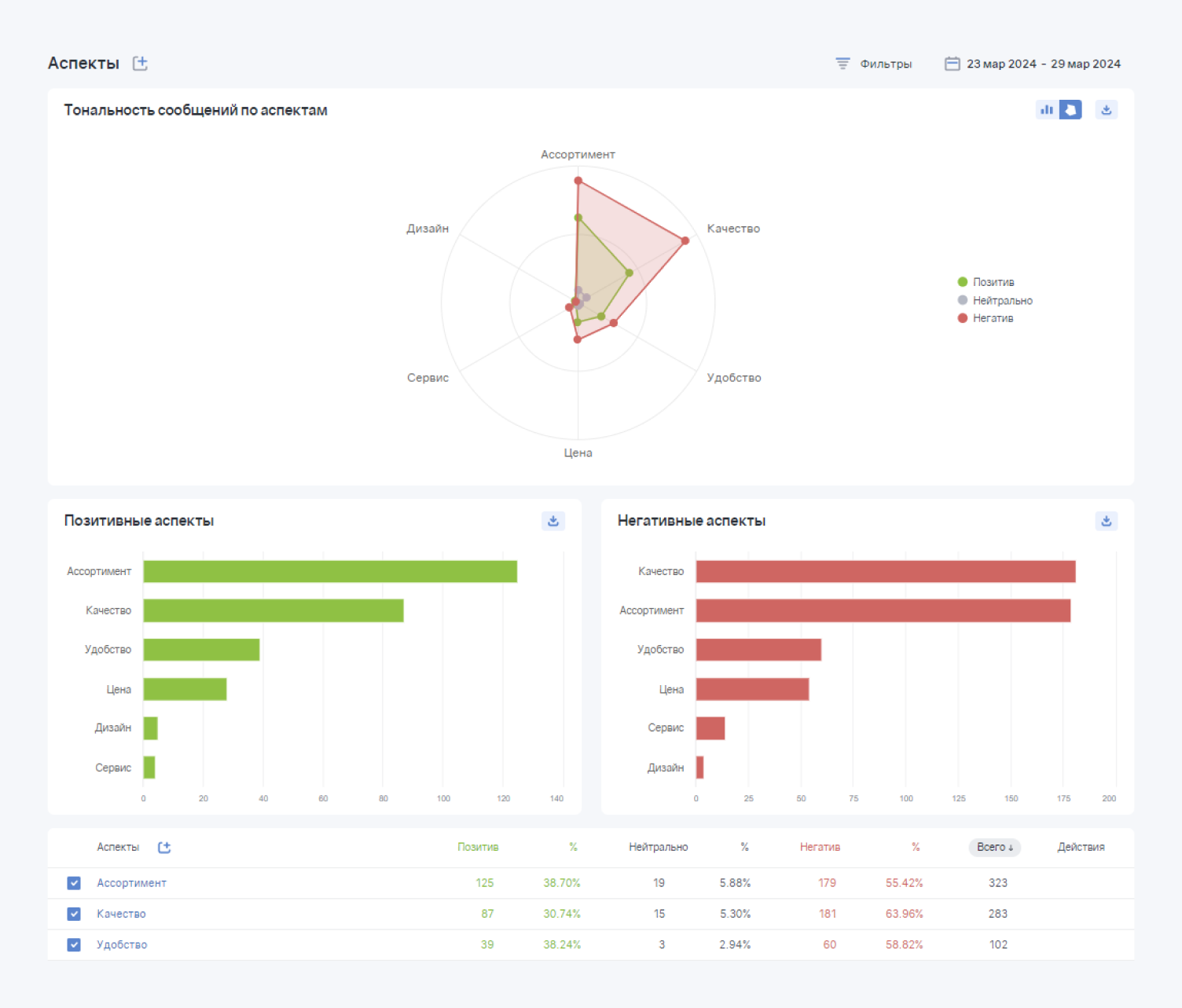
Task: Click red Цена point on radar
Action: tap(578, 339)
